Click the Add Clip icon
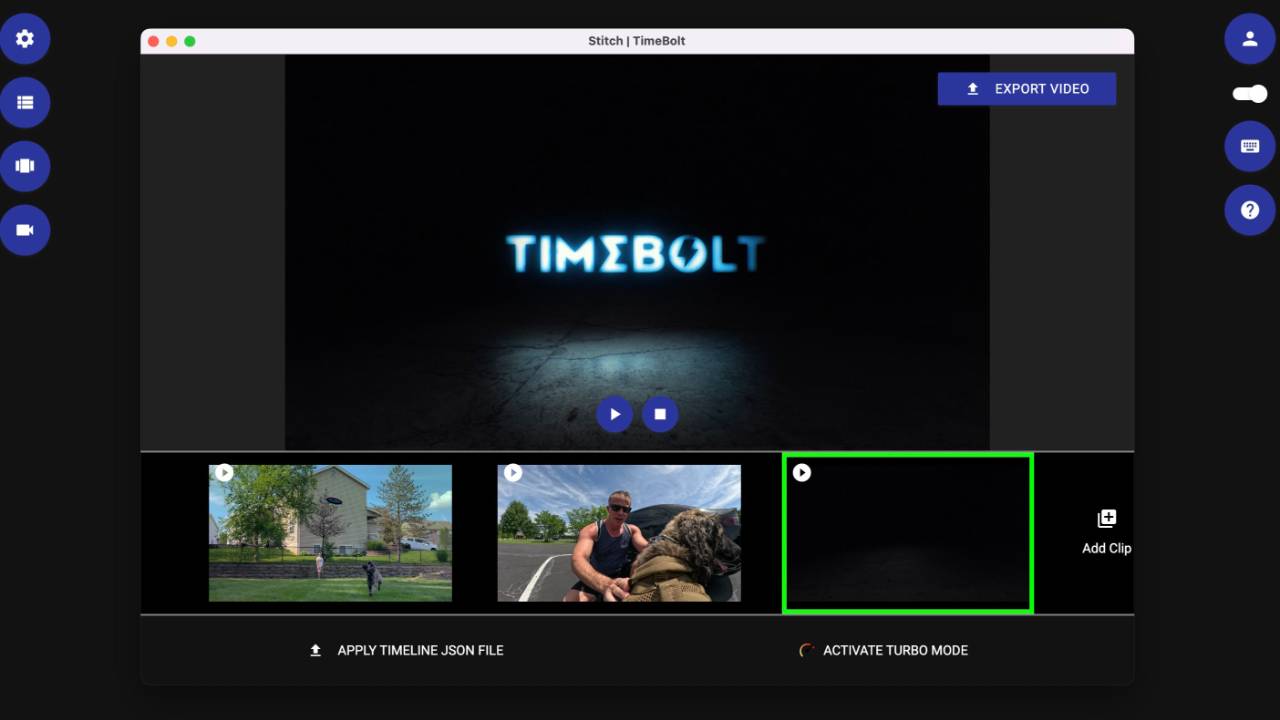The image size is (1280, 720). (1106, 518)
